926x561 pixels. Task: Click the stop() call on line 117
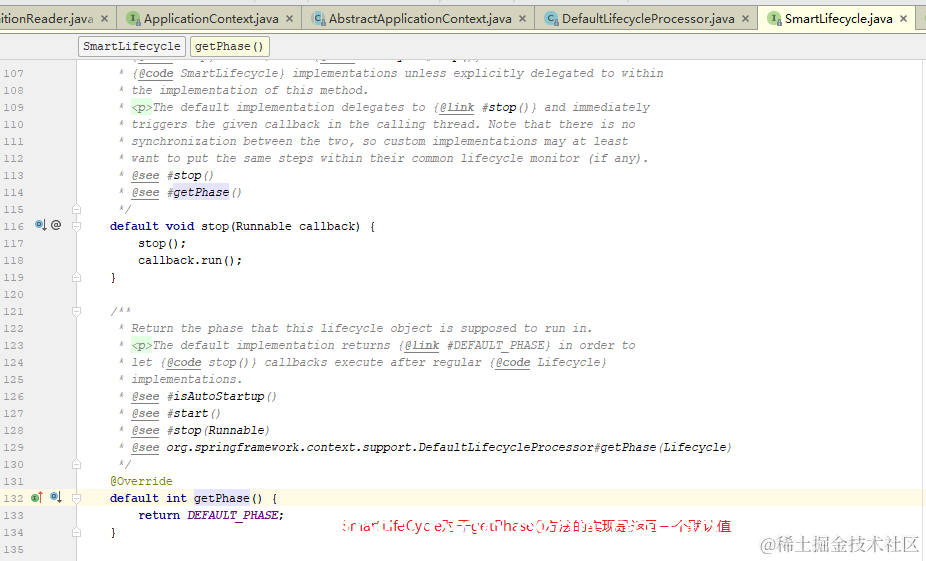coord(162,243)
